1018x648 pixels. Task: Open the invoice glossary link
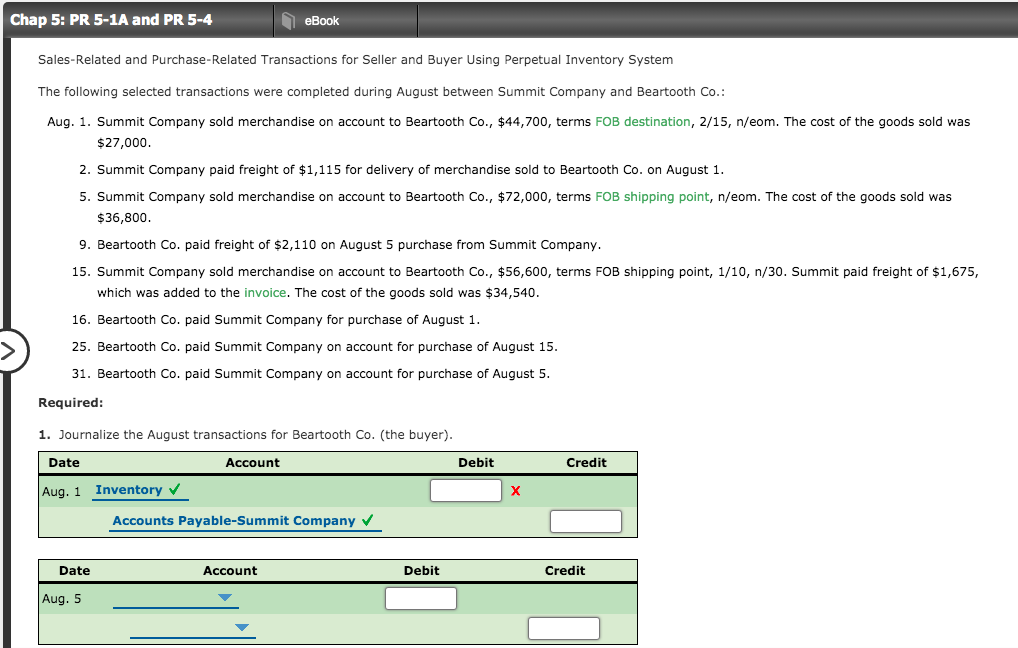(x=265, y=293)
